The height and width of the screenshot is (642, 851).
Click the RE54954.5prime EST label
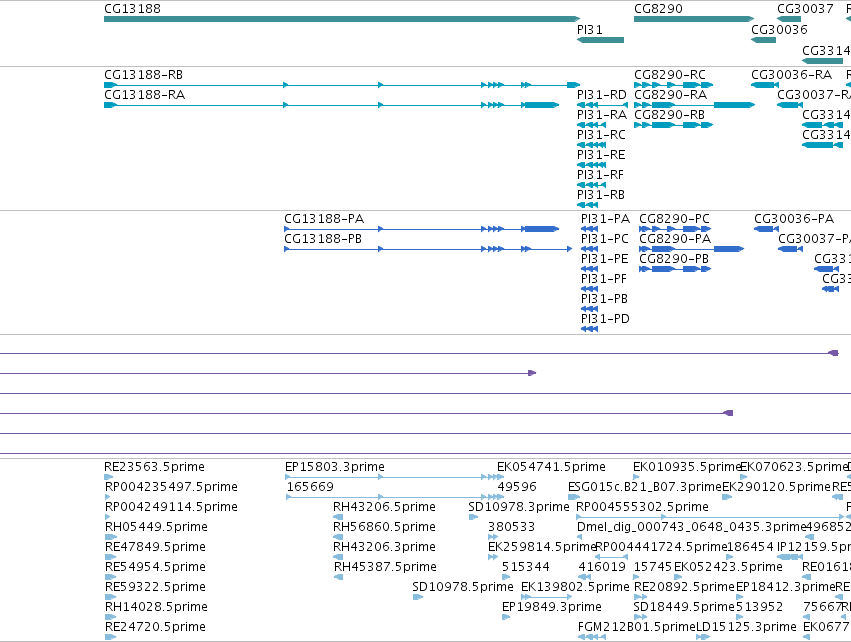[155, 567]
